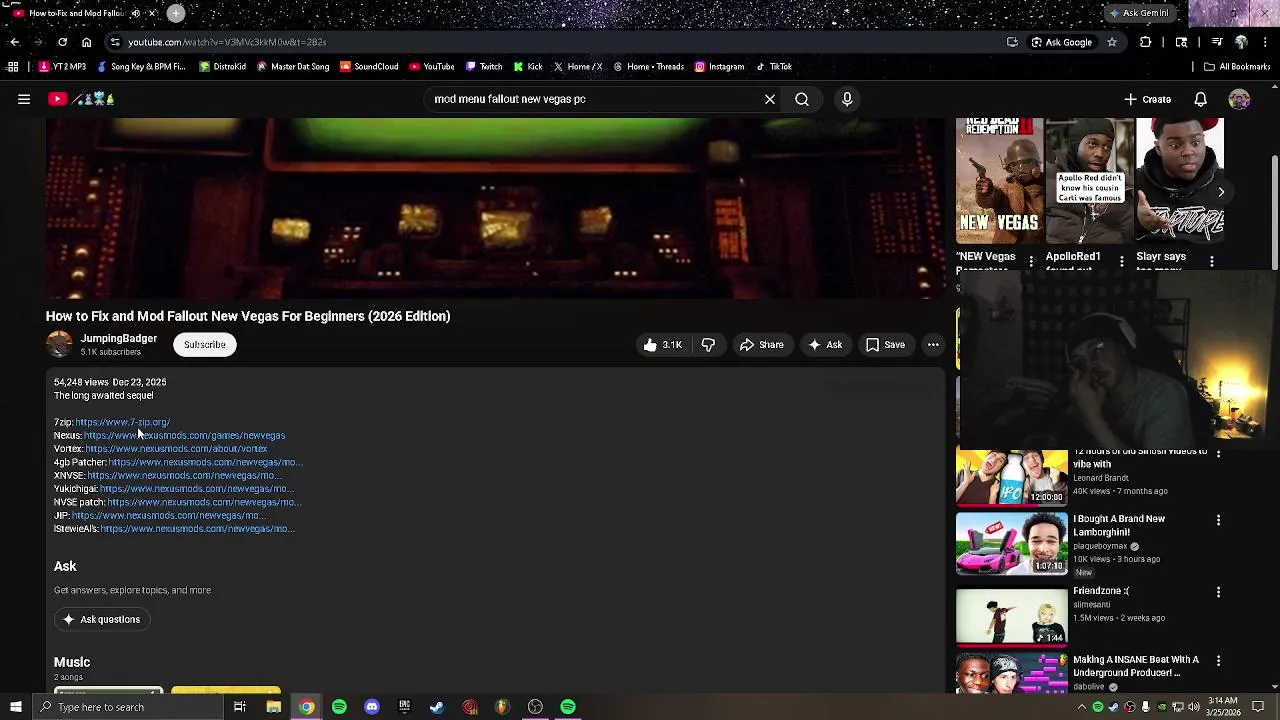Open the account avatar menu

click(x=1239, y=99)
